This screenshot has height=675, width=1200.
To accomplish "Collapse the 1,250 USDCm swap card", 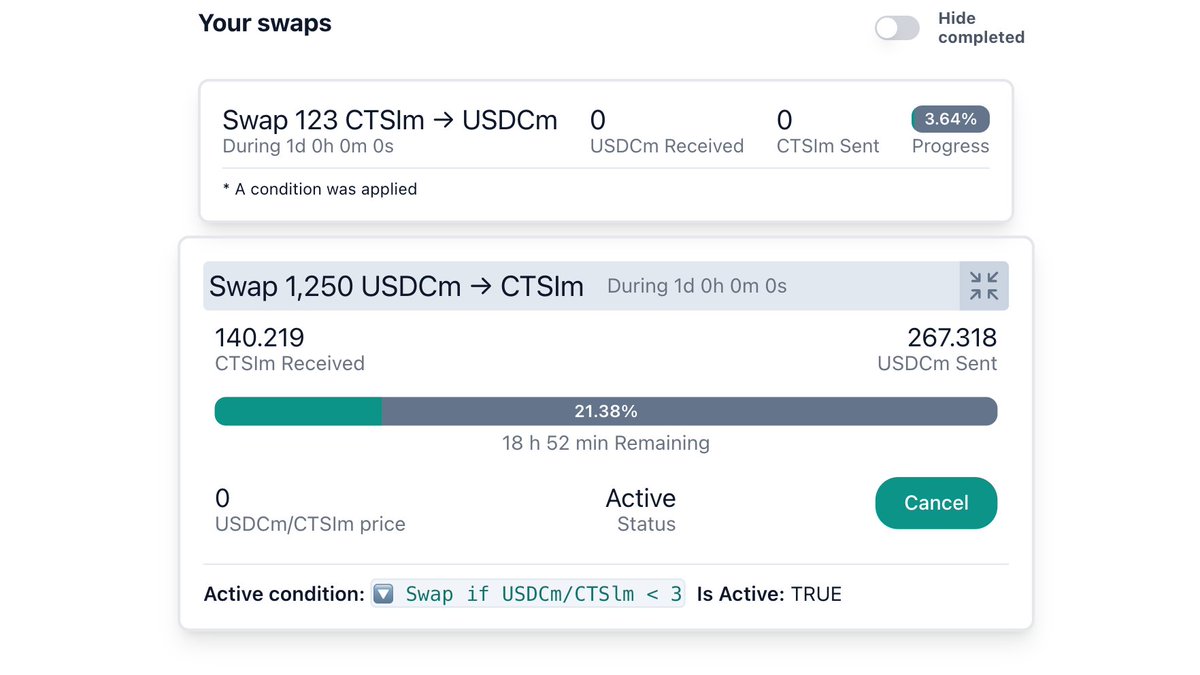I will (x=984, y=286).
